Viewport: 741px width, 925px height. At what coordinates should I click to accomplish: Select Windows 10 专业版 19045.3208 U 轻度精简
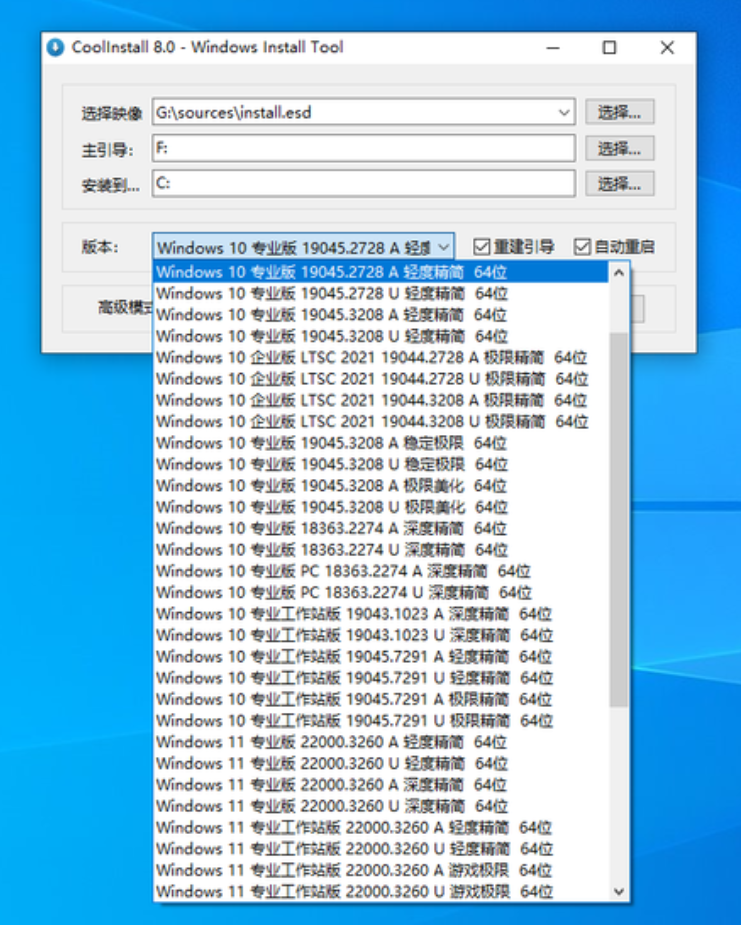pyautogui.click(x=381, y=336)
